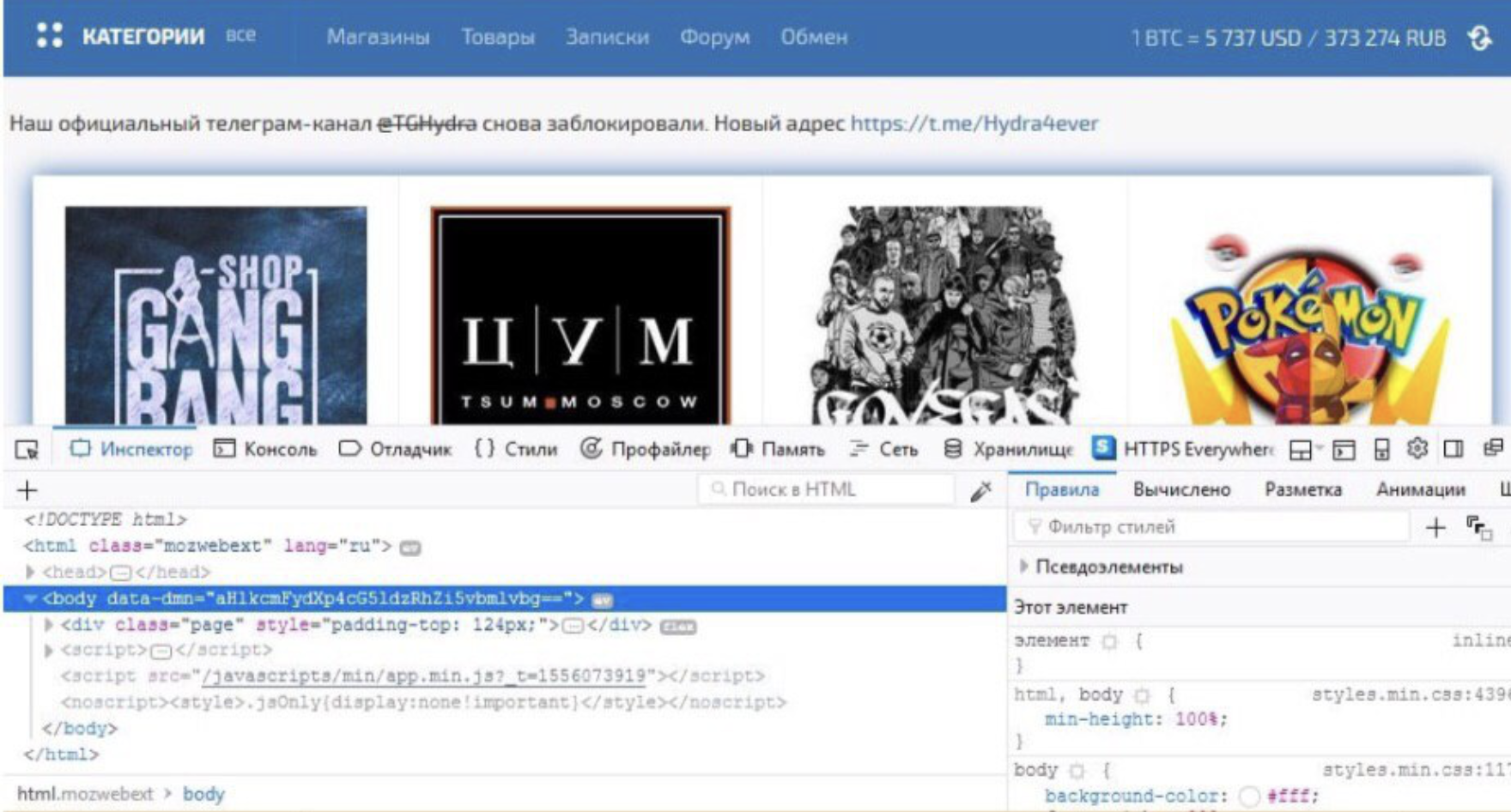Click the #fff background-color swatch
This screenshot has width=1511, height=812.
[x=1250, y=797]
